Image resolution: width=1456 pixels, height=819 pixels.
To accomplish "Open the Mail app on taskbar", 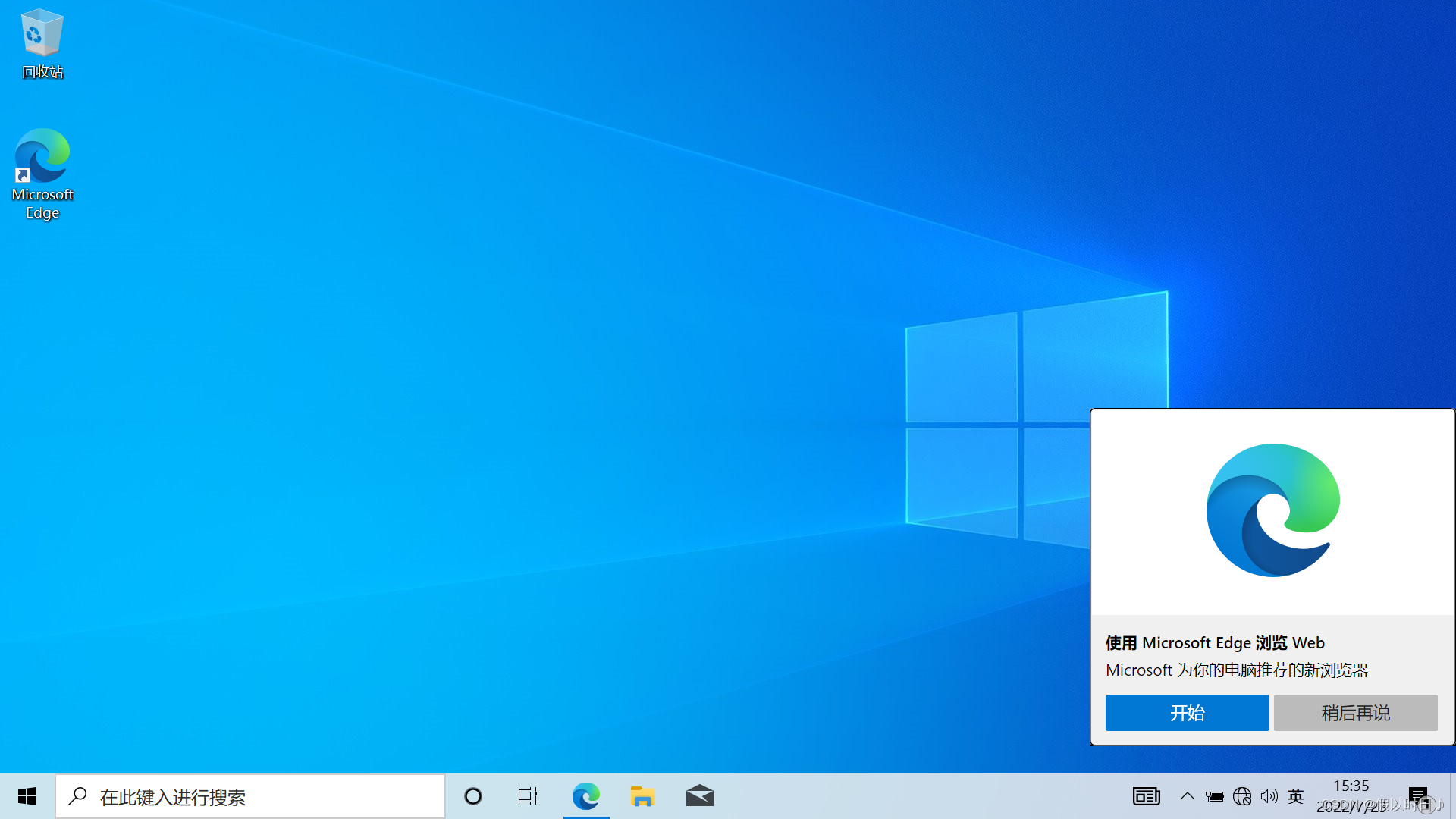I will (x=699, y=796).
